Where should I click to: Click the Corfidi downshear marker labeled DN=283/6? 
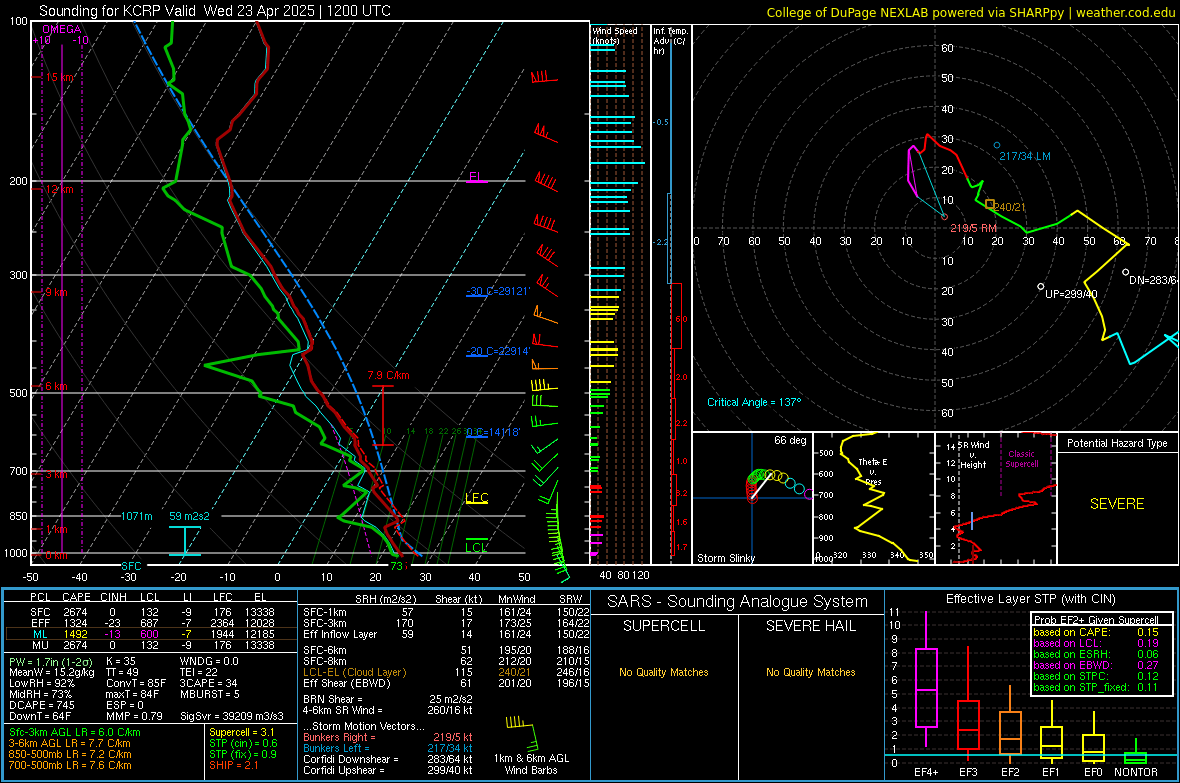click(x=1126, y=273)
